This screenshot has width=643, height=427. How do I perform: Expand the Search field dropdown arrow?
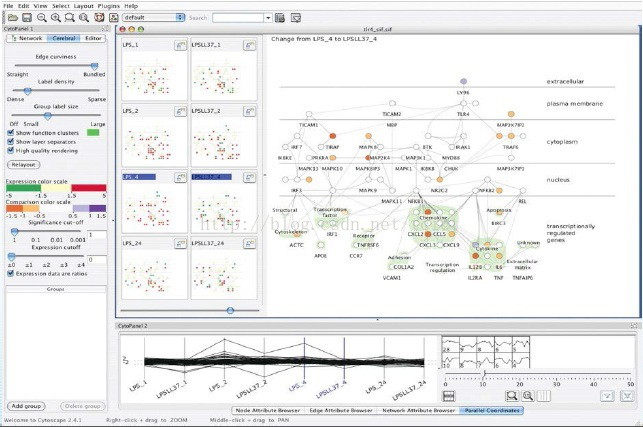click(267, 18)
